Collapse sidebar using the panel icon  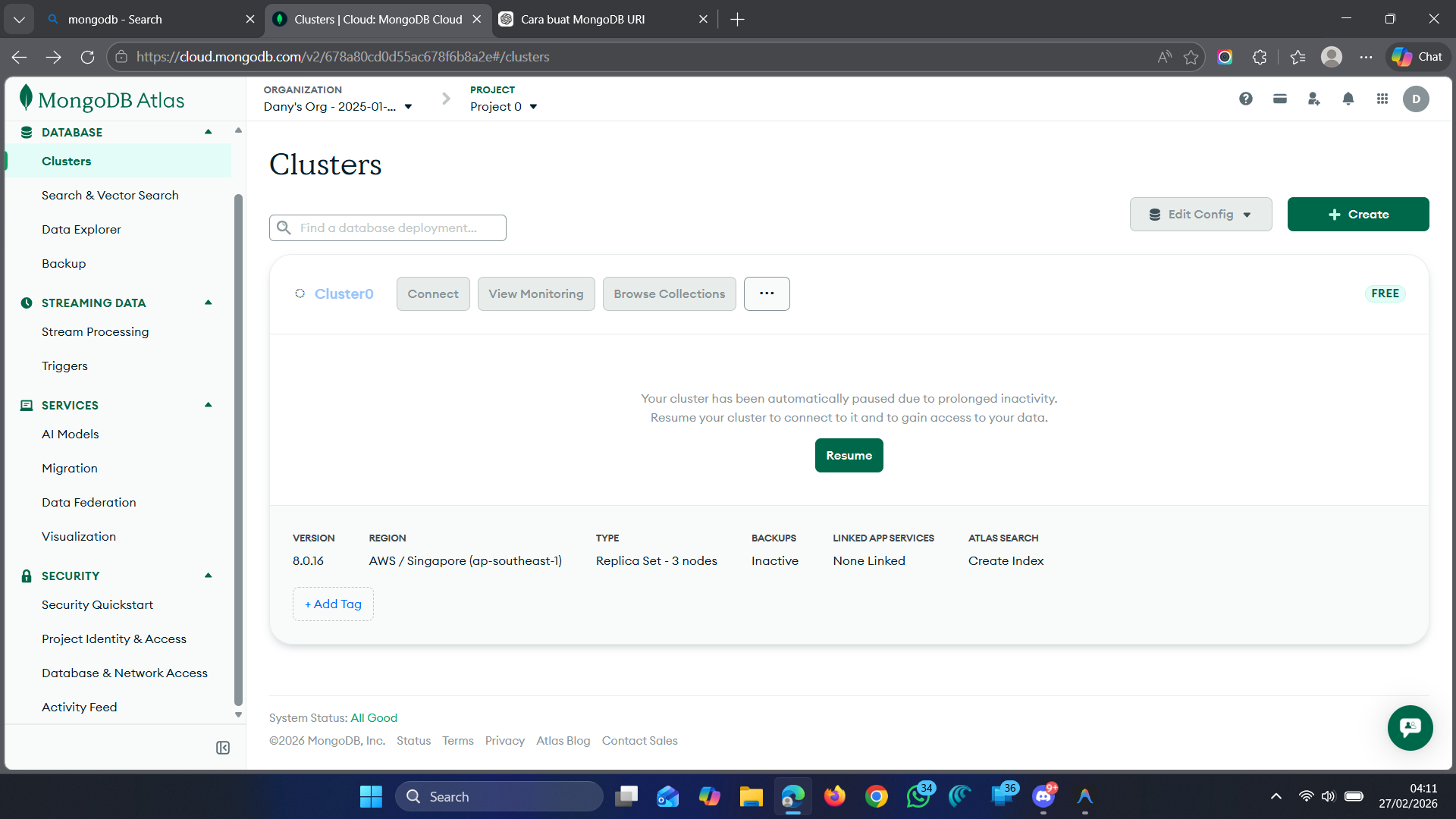point(223,748)
